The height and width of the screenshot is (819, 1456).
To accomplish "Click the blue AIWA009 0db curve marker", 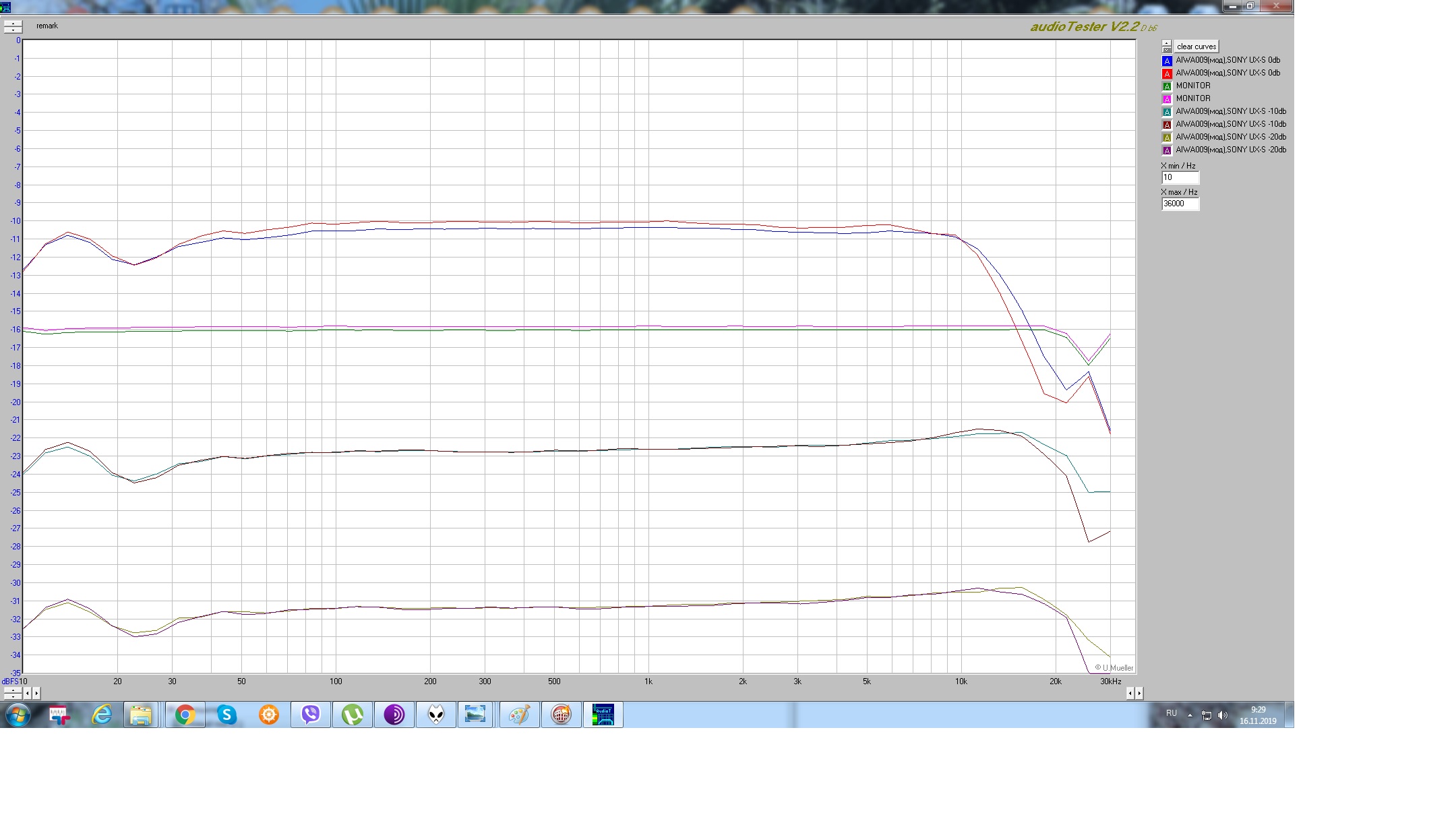I will [1167, 61].
